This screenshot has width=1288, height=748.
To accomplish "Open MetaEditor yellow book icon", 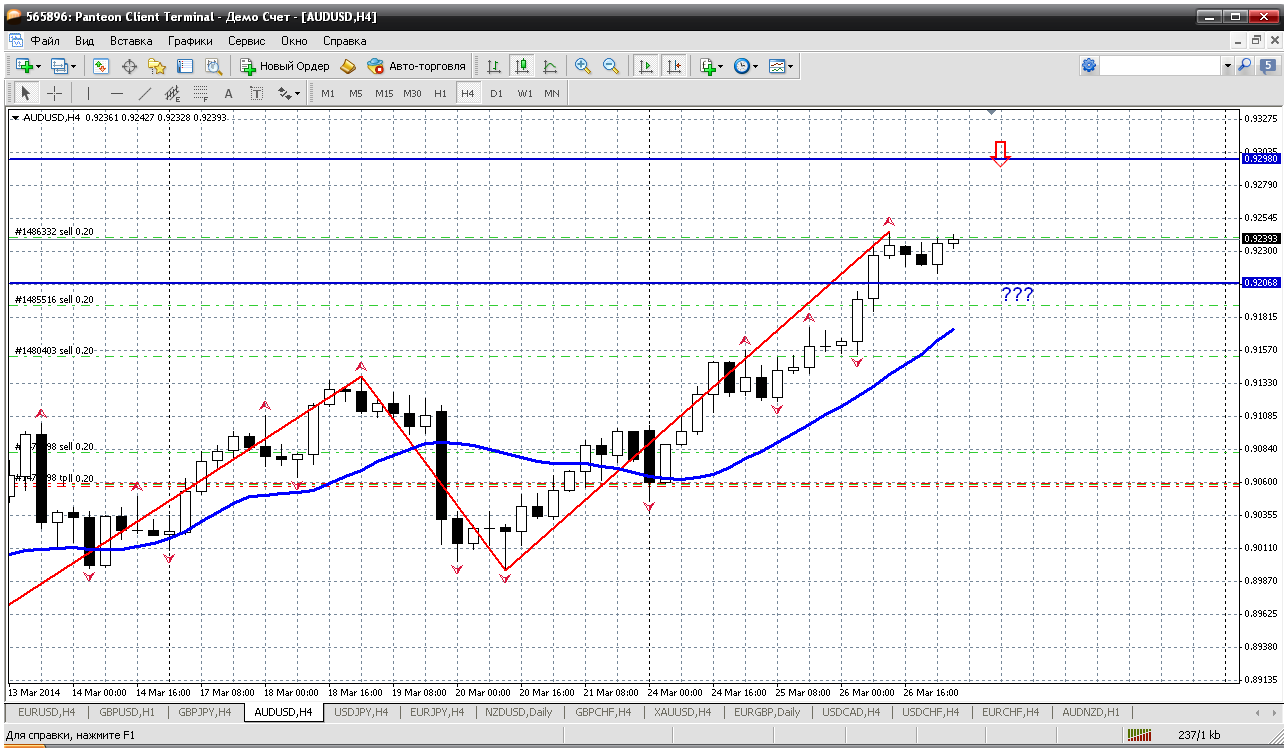I will pos(348,66).
